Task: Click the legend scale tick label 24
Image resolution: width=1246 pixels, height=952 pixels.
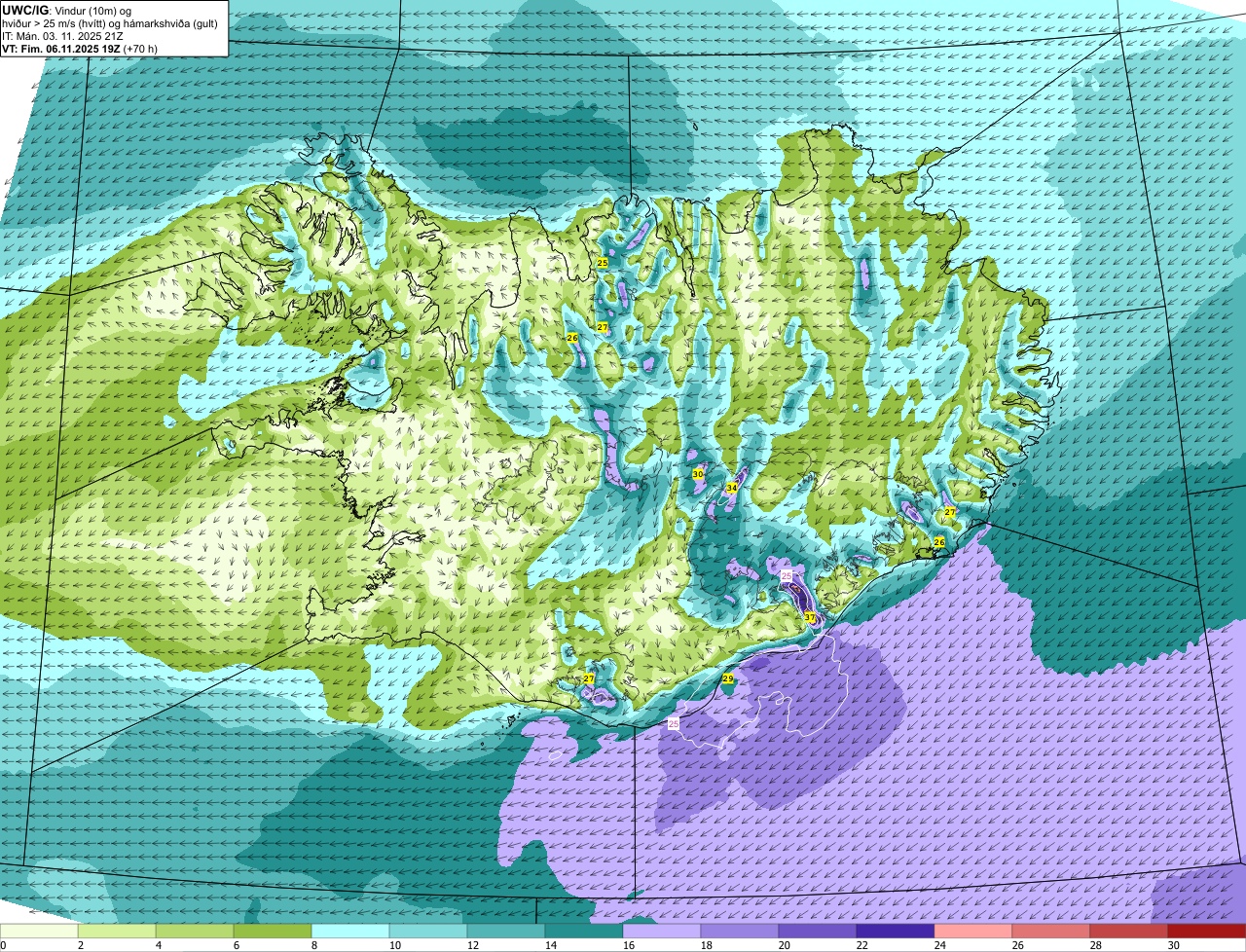Action: pyautogui.click(x=939, y=945)
